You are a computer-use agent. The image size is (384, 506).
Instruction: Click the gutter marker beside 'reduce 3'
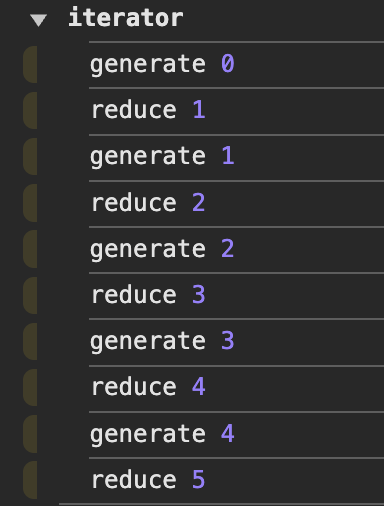coord(30,296)
